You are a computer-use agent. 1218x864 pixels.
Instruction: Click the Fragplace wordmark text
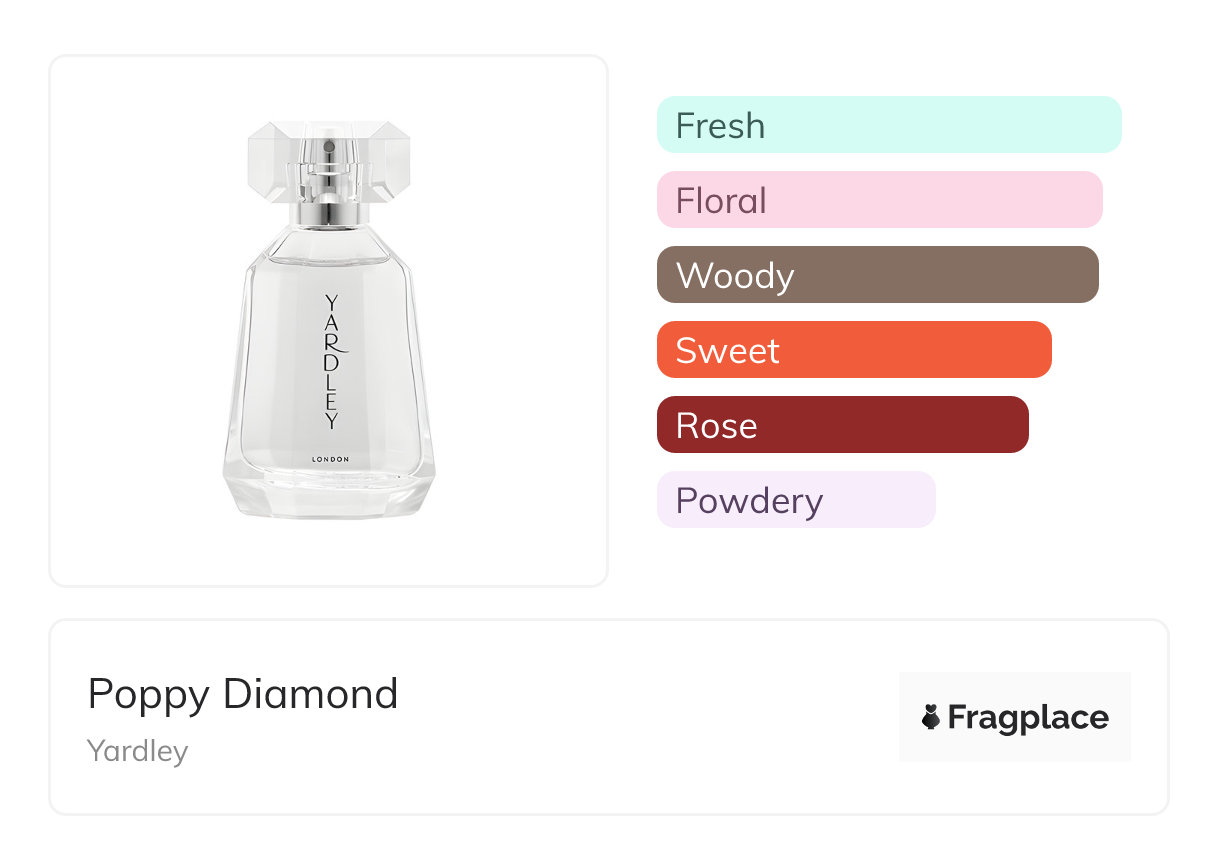1028,717
